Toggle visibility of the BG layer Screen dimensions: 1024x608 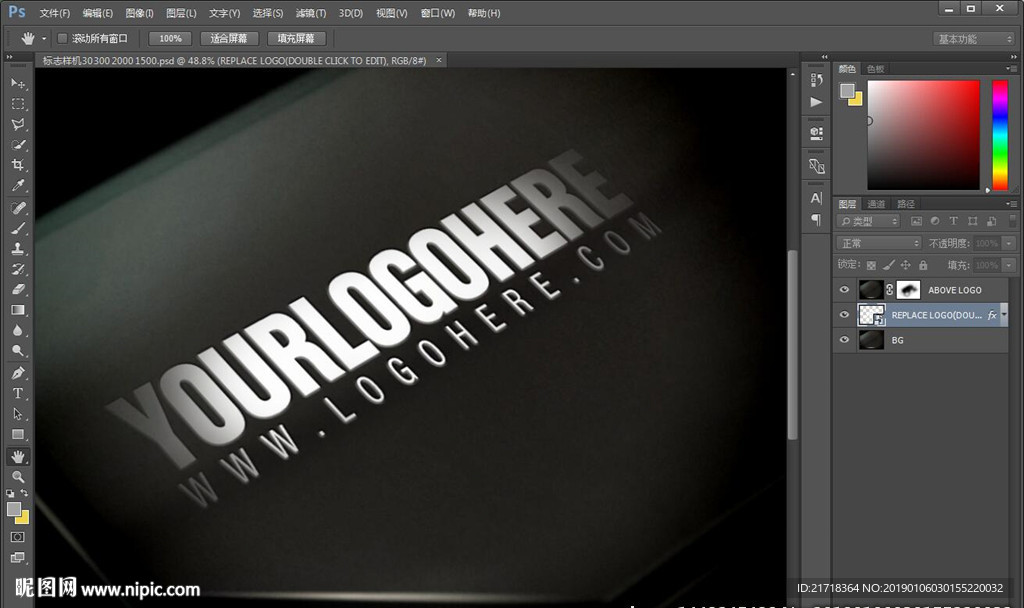(x=845, y=340)
